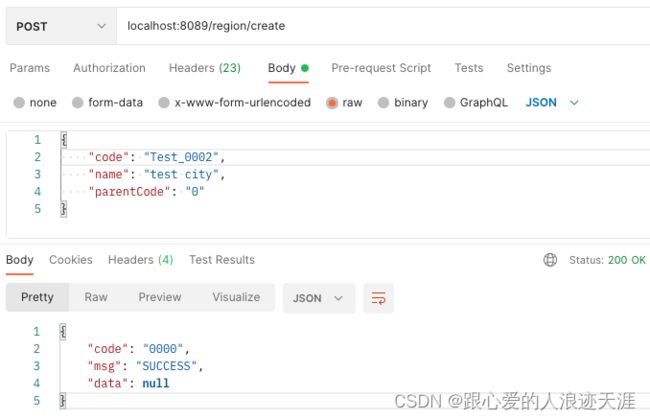This screenshot has width=650, height=420.
Task: Select the none body type radio
Action: [19, 102]
